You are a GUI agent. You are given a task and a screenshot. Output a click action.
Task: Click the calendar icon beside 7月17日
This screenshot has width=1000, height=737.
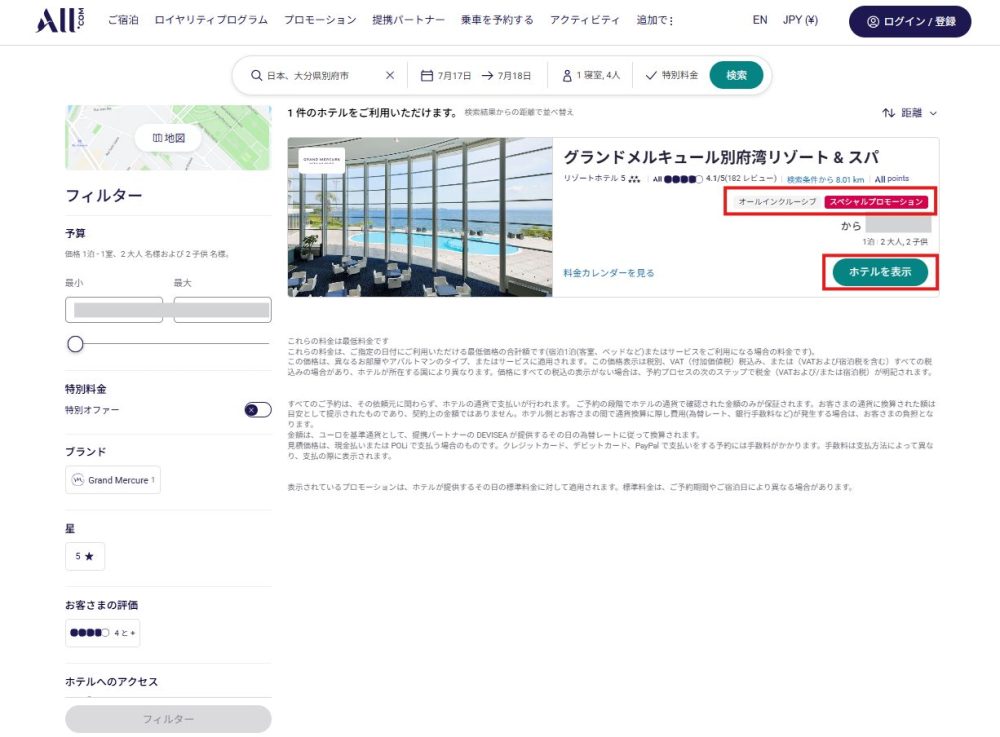[x=427, y=75]
